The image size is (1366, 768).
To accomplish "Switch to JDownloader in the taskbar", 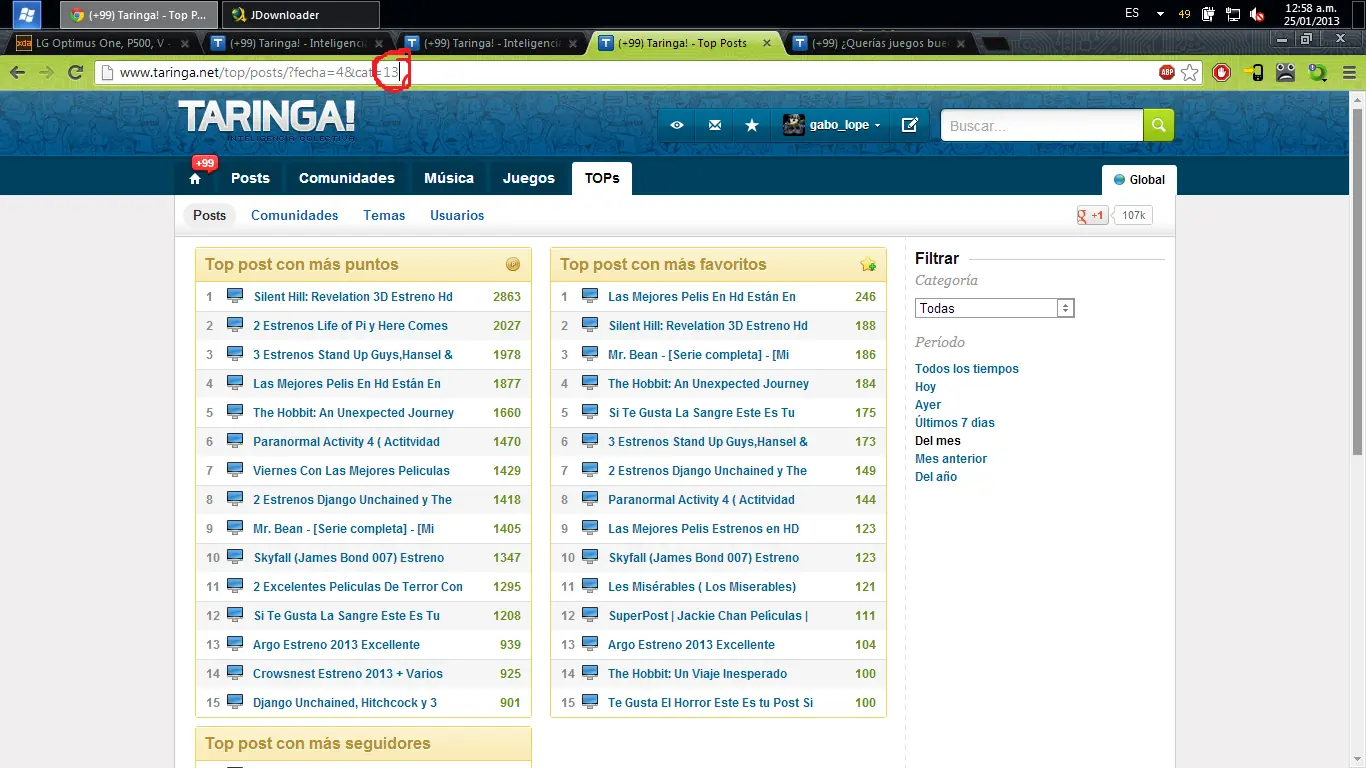I will point(301,14).
